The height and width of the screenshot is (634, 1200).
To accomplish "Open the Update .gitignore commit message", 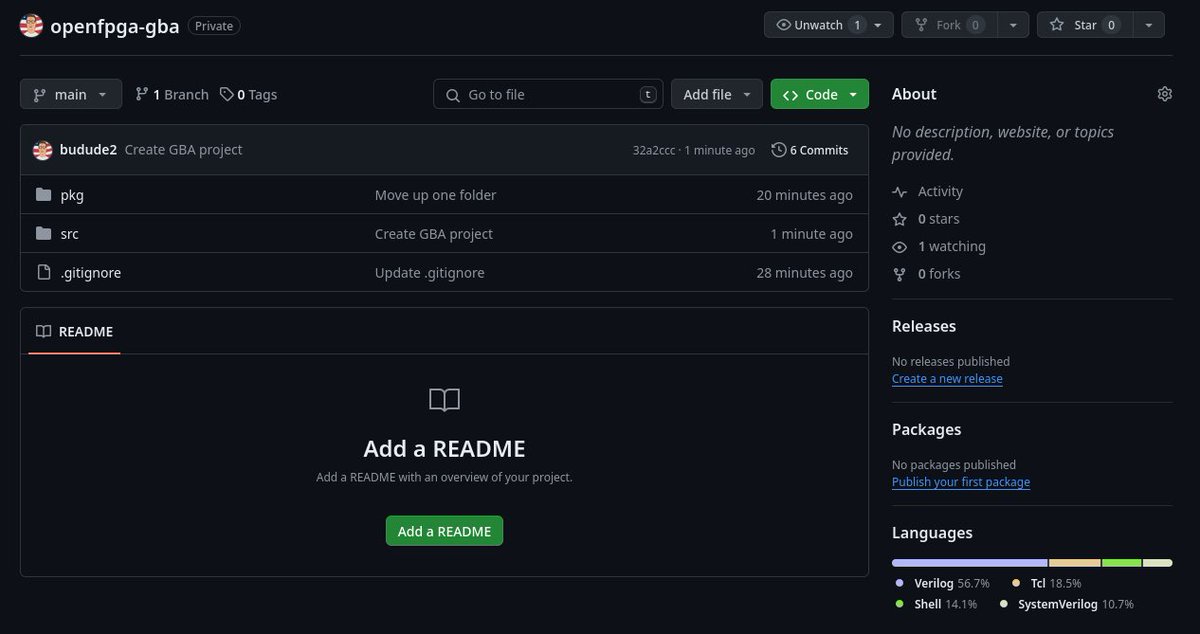I will click(x=430, y=272).
